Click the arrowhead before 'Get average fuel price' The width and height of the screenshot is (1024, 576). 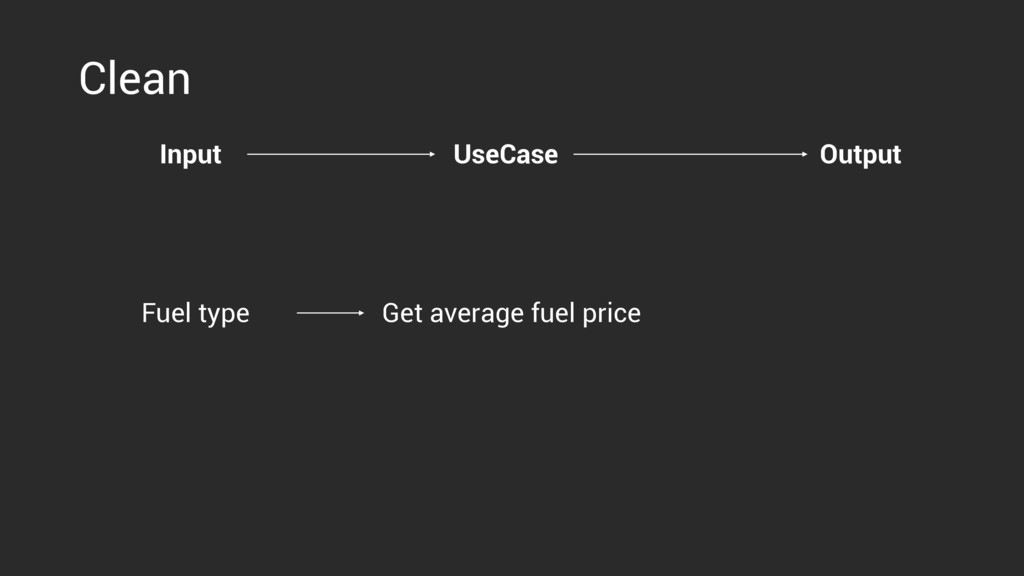click(361, 313)
